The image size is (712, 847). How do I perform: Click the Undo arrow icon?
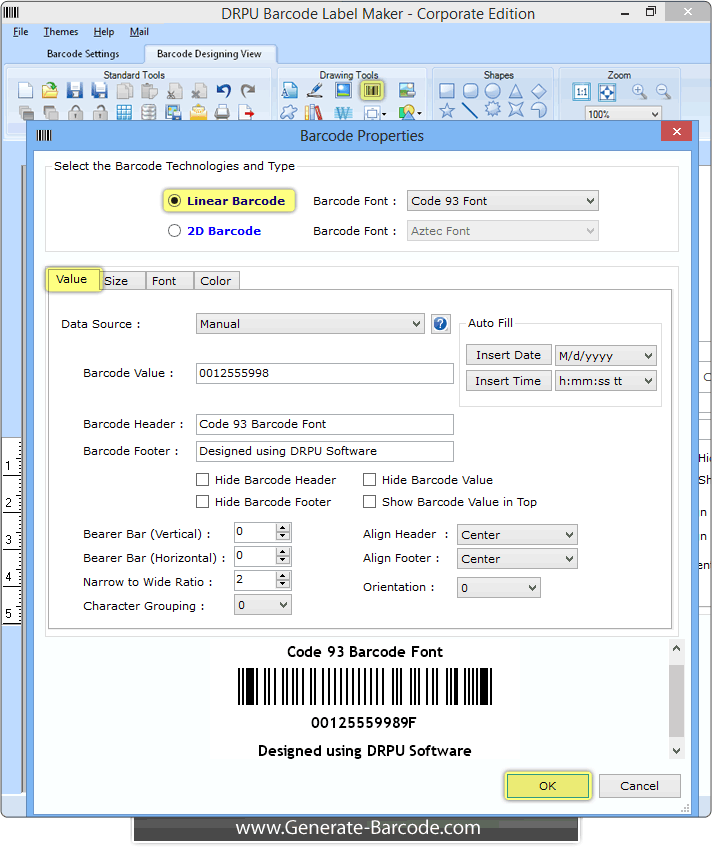pos(224,90)
